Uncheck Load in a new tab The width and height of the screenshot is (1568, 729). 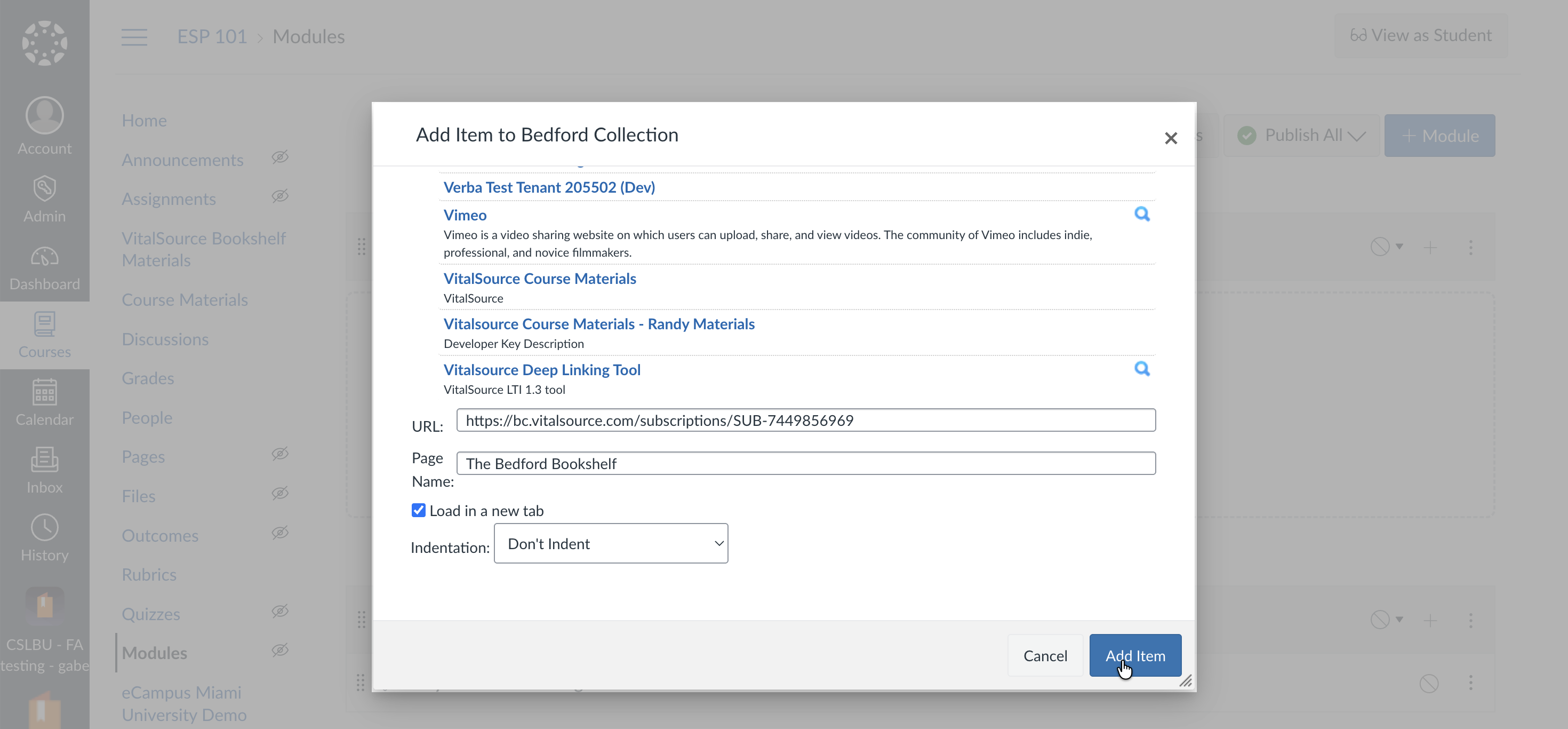tap(418, 510)
